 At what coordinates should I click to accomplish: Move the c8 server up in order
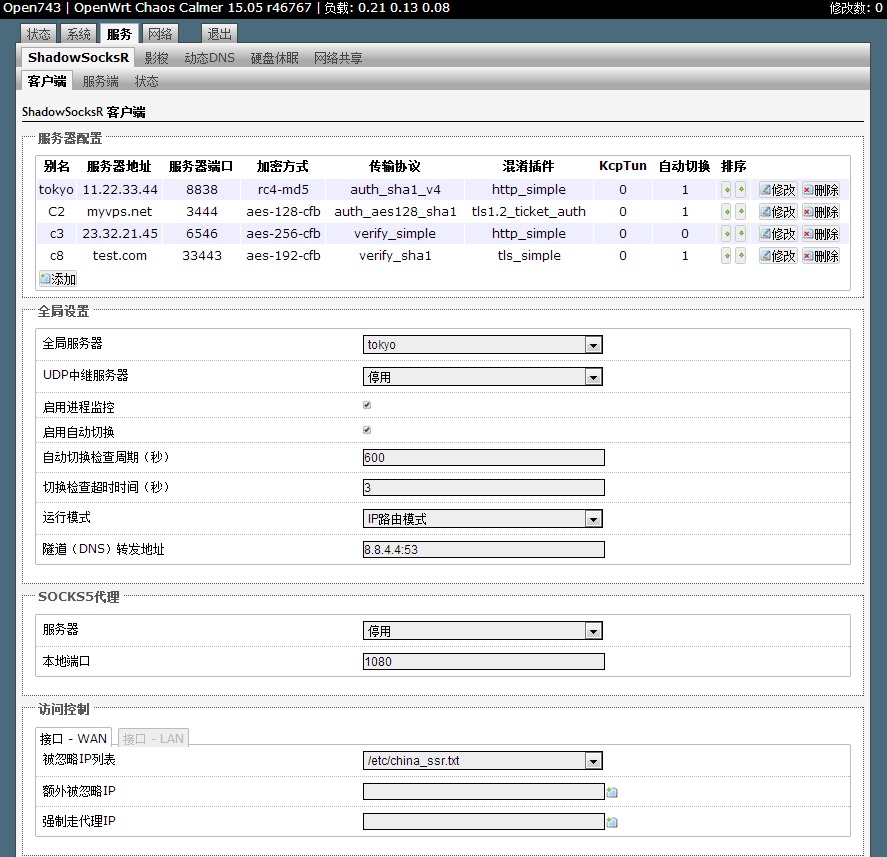(x=727, y=256)
